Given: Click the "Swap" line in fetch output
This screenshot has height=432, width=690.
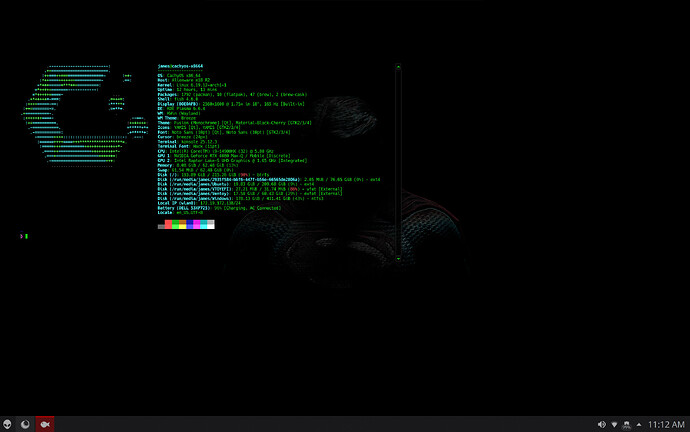Looking at the screenshot, I should (195, 170).
